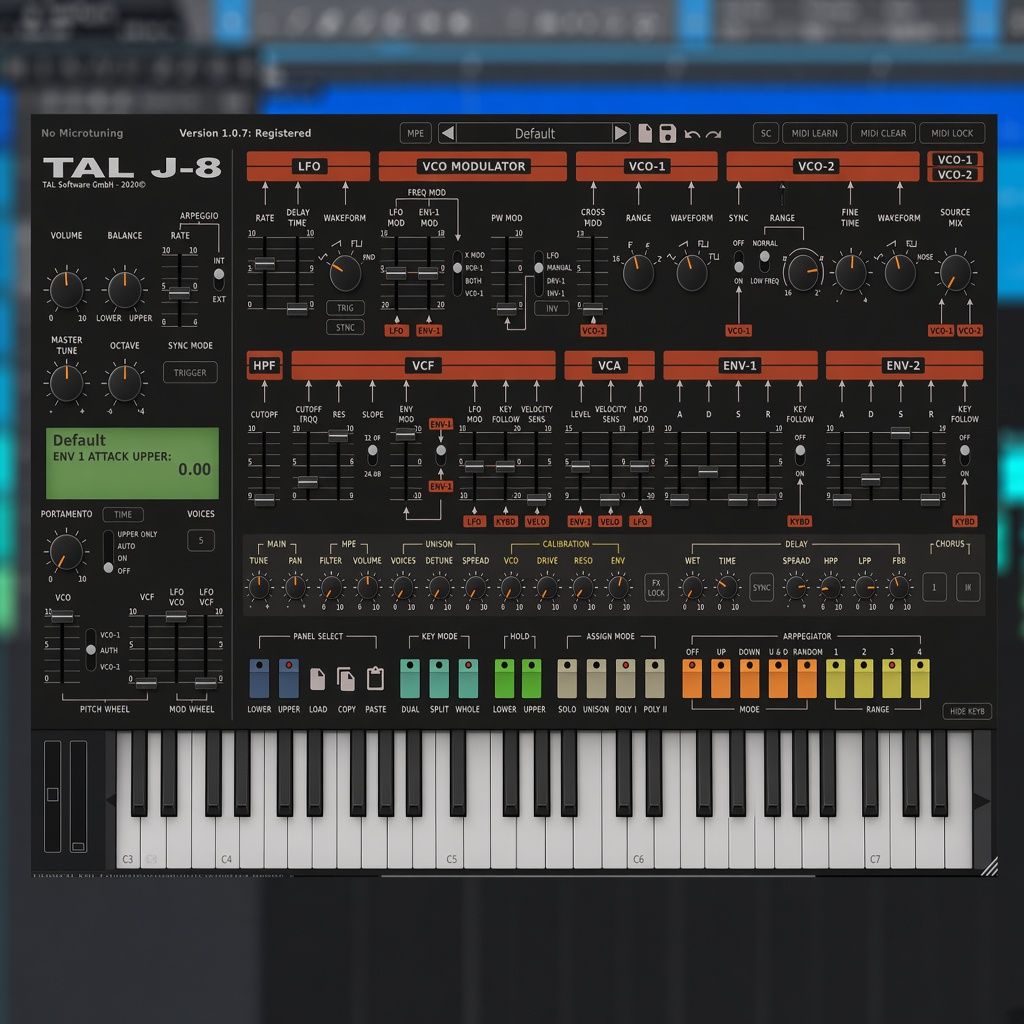The height and width of the screenshot is (1024, 1024).
Task: Click the delay SYNC button
Action: 761,587
